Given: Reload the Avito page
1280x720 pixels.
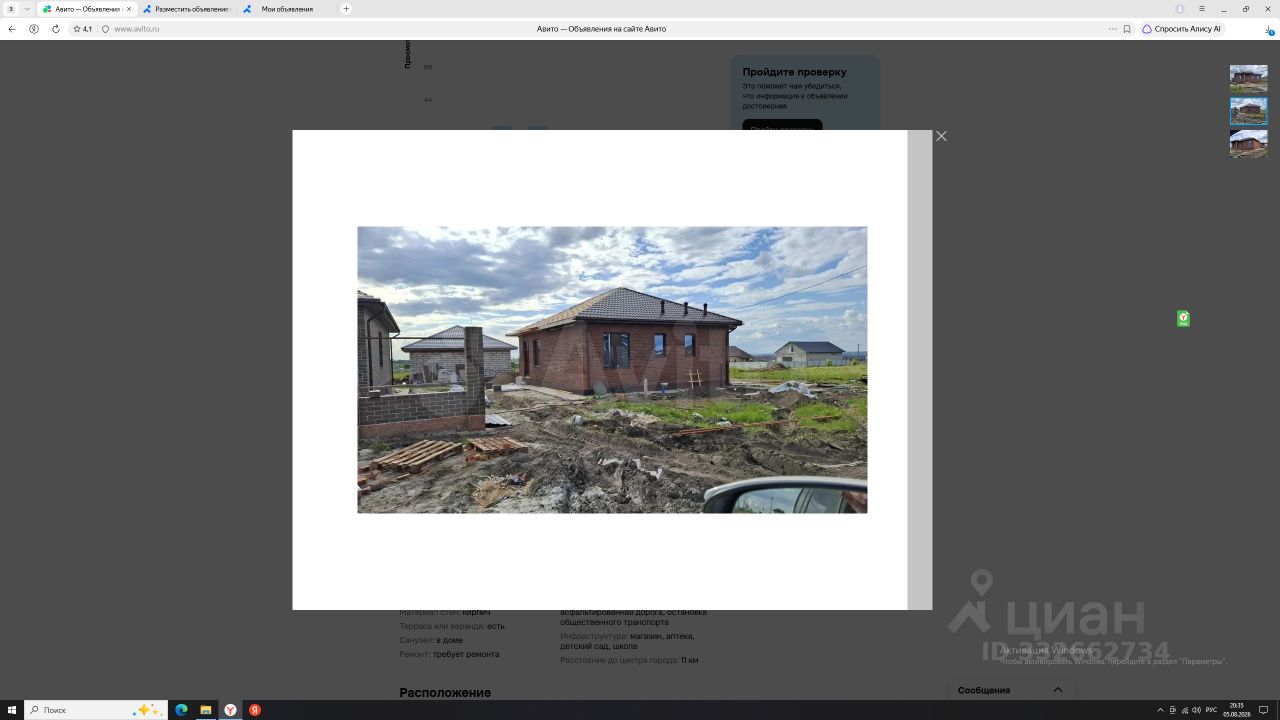Looking at the screenshot, I should (56, 29).
